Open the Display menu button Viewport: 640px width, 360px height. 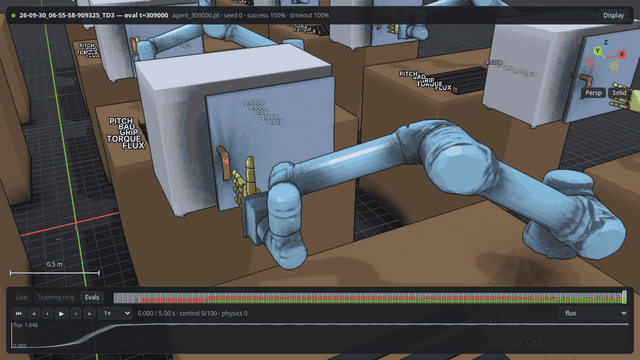click(613, 15)
